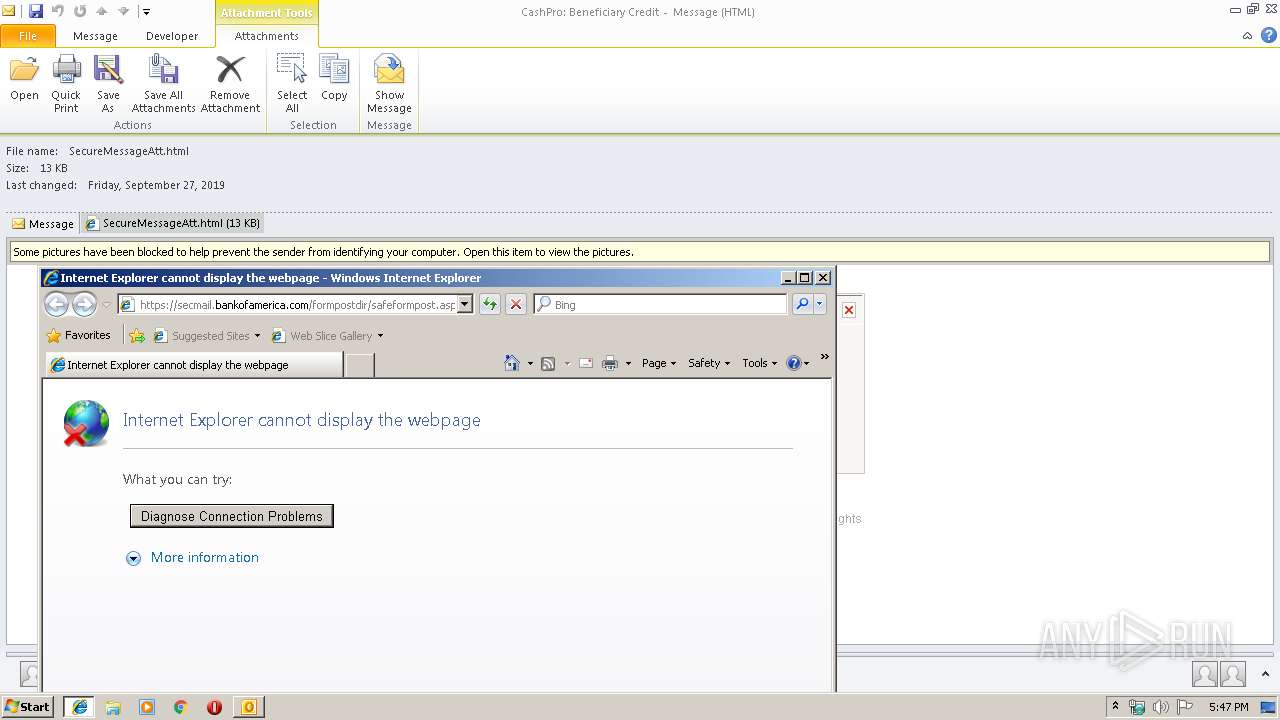Expand the people pane arrow

click(x=1264, y=675)
